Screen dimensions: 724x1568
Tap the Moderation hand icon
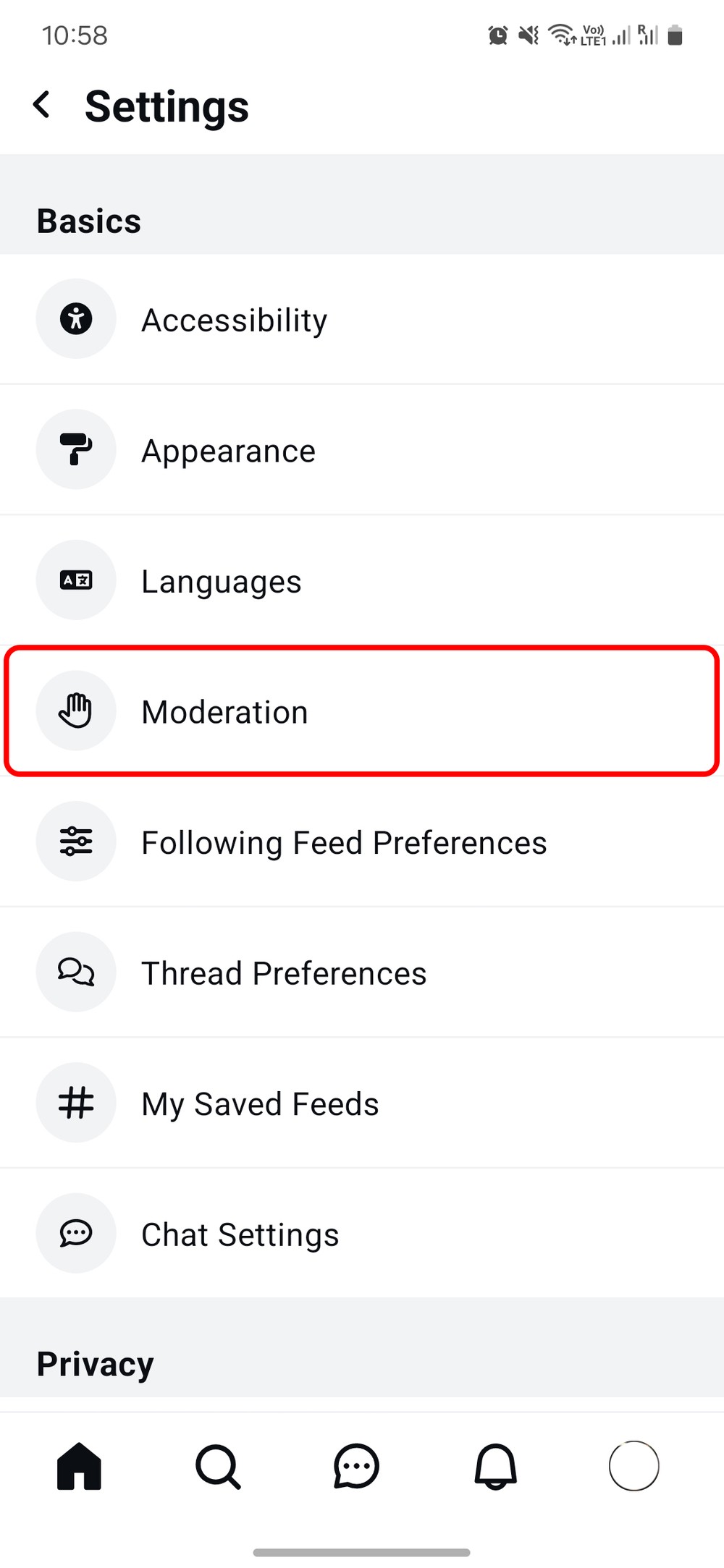(x=76, y=711)
